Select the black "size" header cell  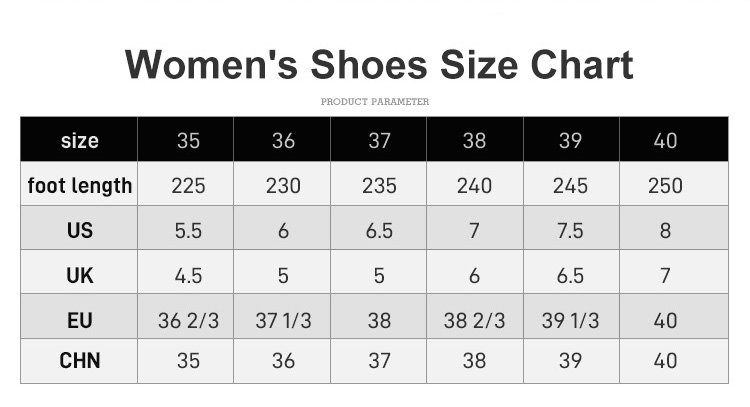80,140
